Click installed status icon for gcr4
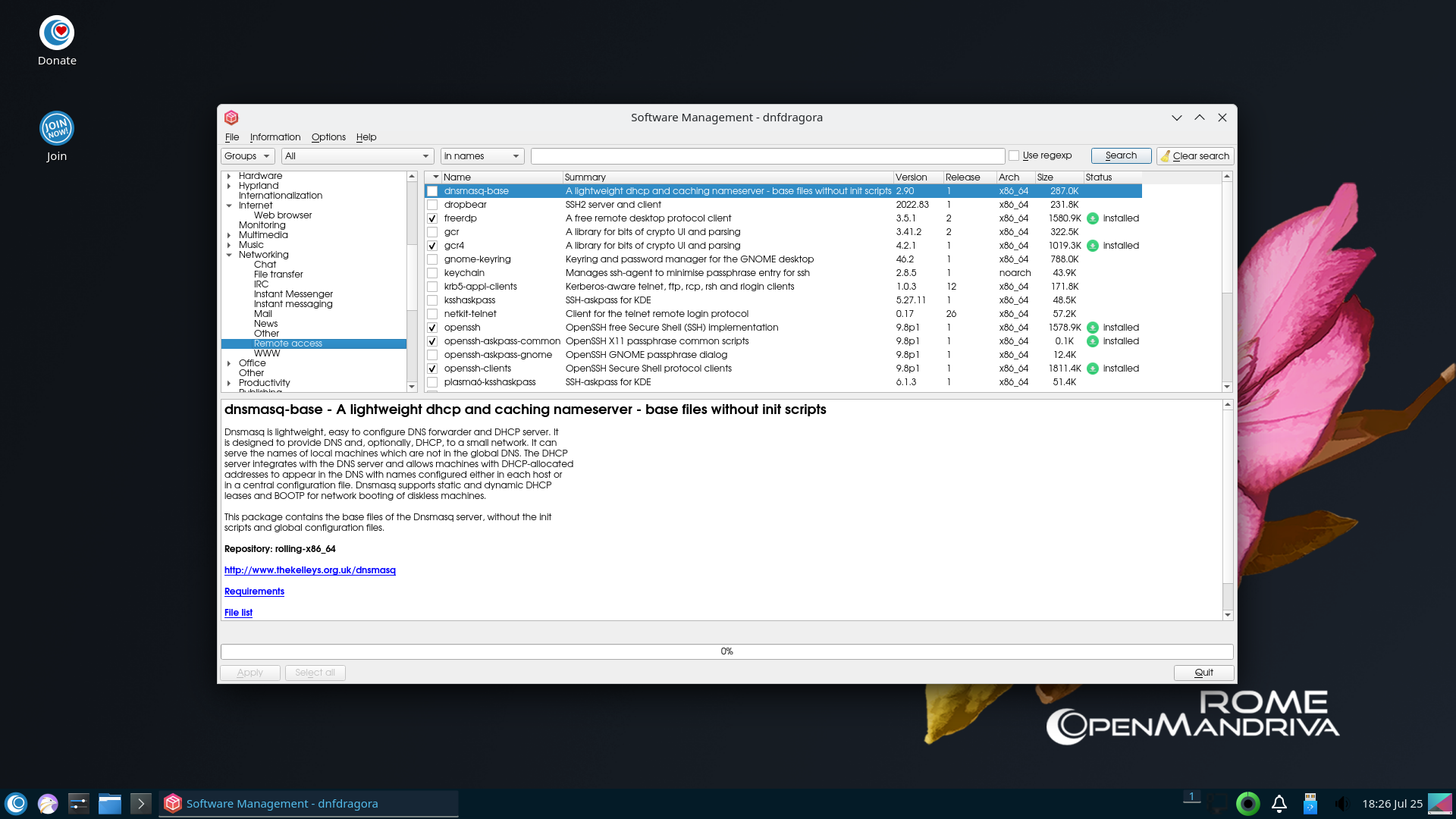The height and width of the screenshot is (819, 1456). 1093,246
